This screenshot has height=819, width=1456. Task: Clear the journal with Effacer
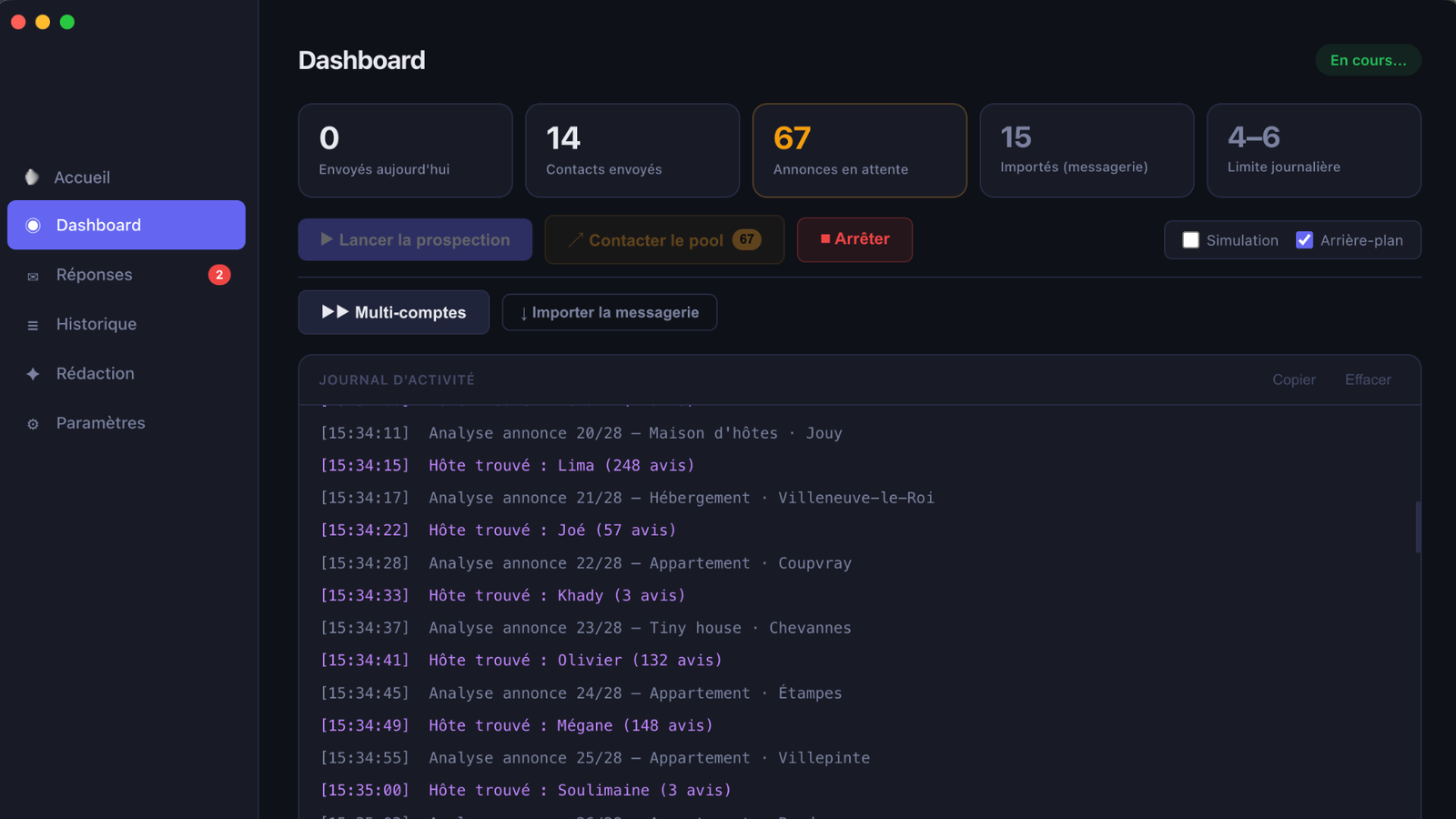pos(1368,379)
